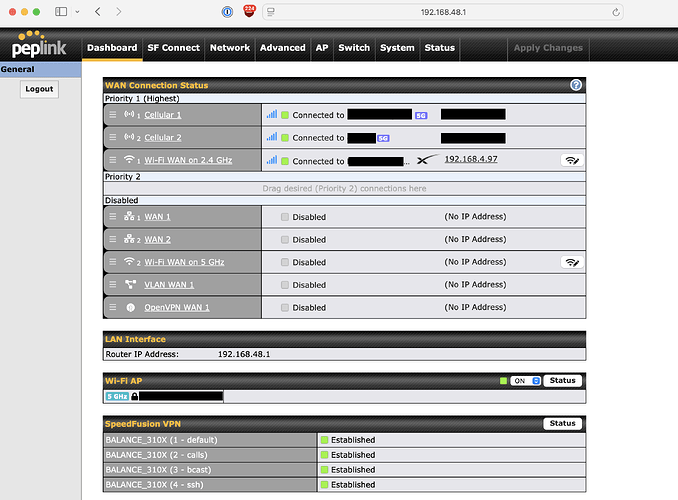Click VLAN WAN 1 Disabled indicator
The height and width of the screenshot is (500, 678).
[285, 285]
